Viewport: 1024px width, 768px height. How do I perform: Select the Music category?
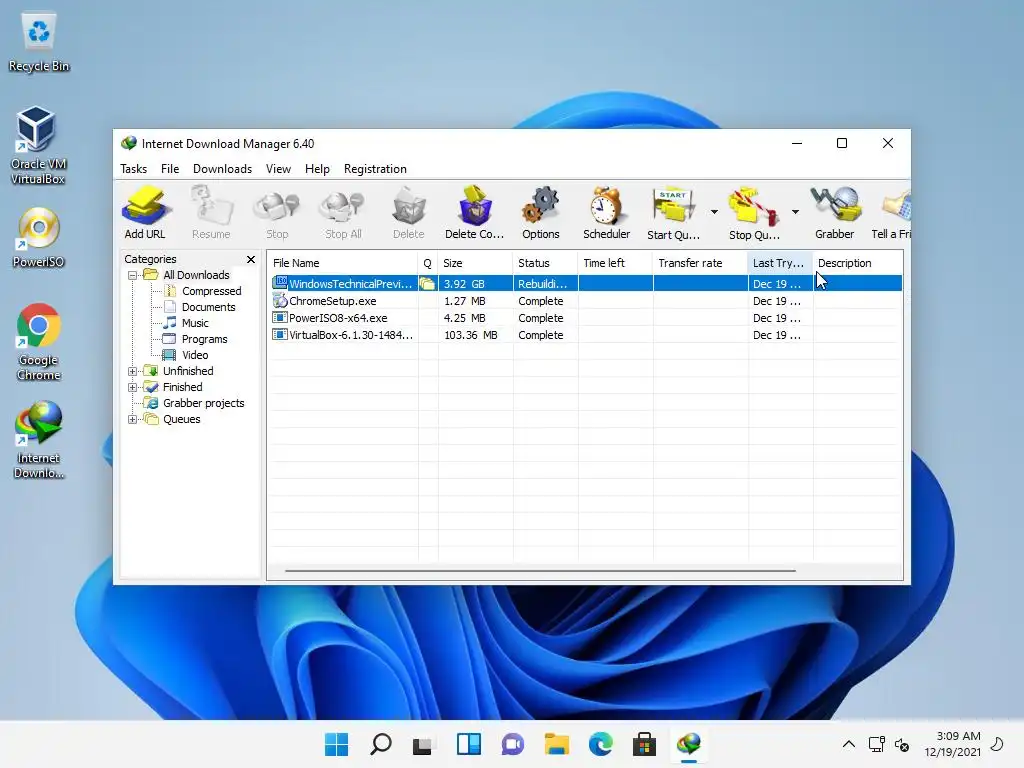point(195,323)
